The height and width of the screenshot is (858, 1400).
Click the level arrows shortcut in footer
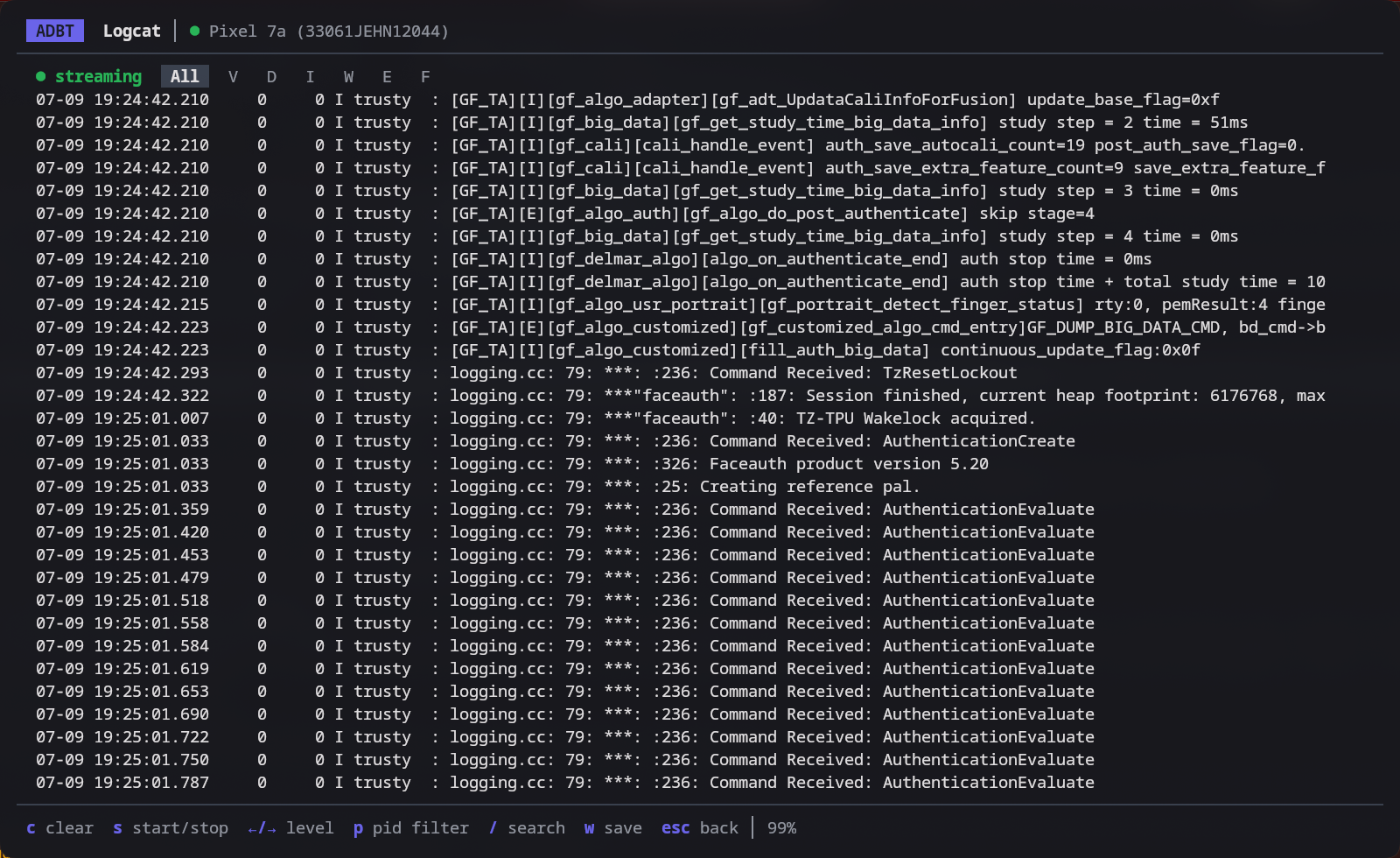290,827
